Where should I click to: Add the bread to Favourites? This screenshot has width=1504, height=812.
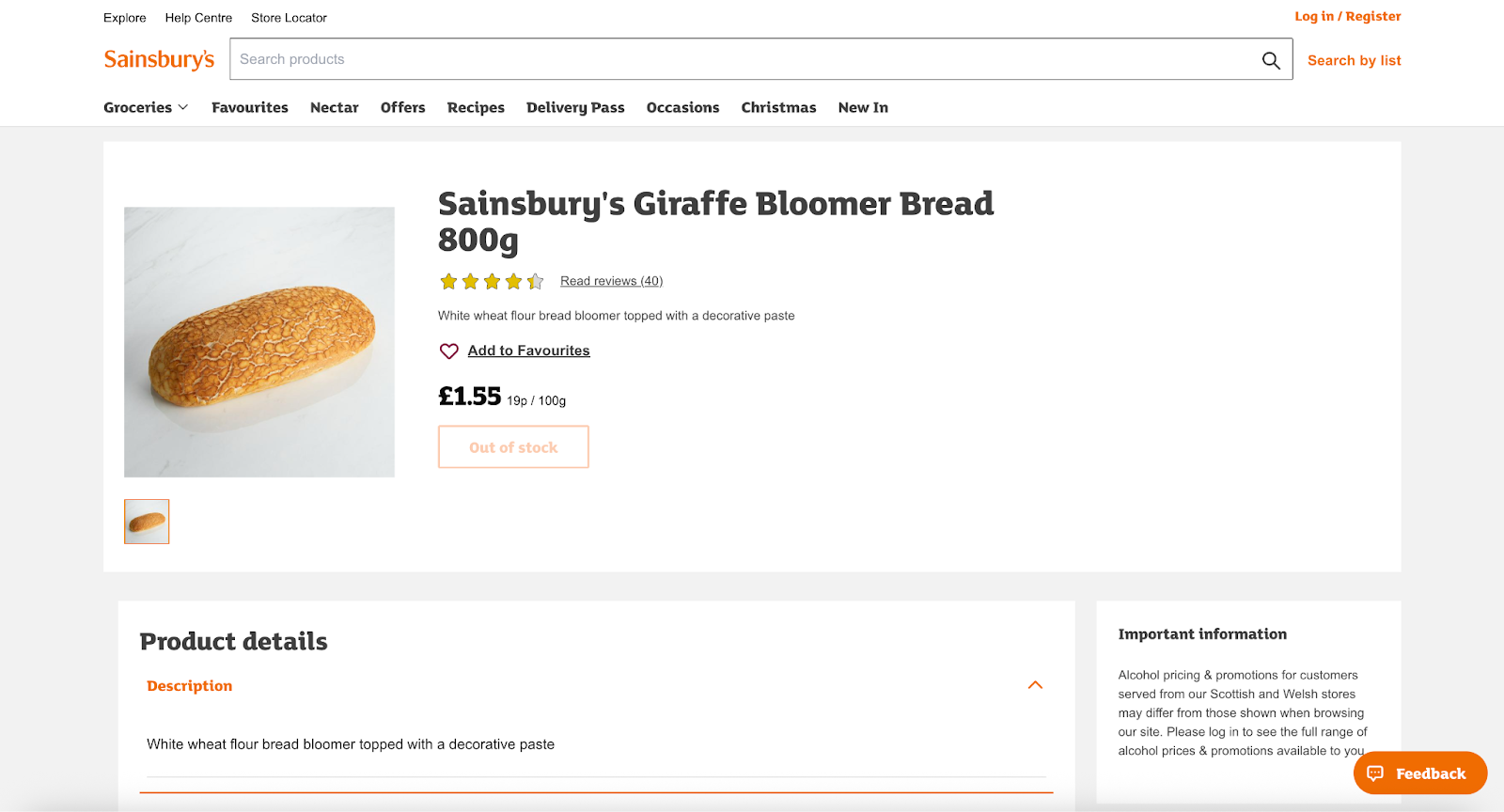point(528,350)
